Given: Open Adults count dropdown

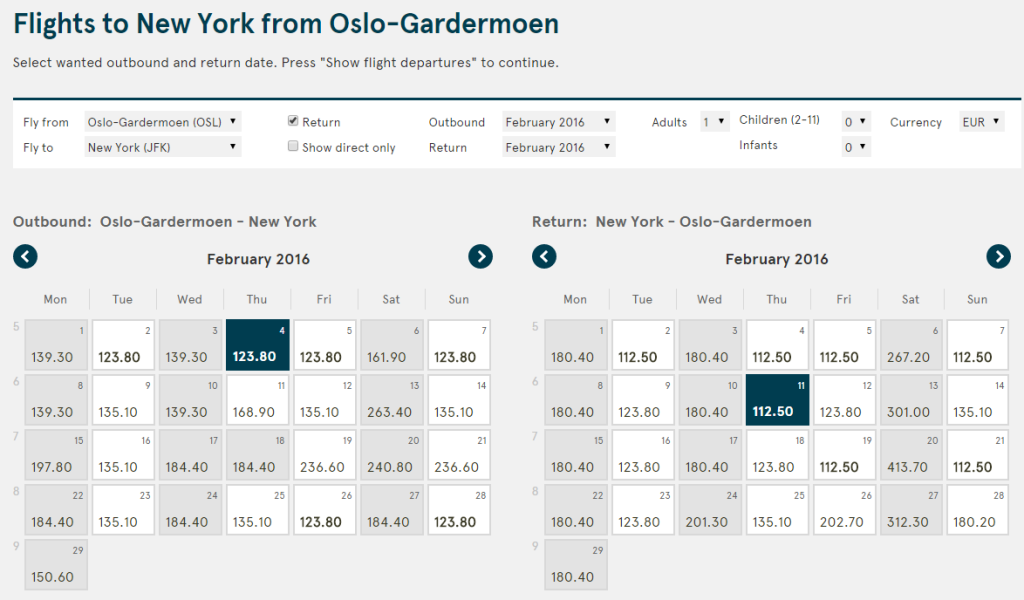Looking at the screenshot, I should click(714, 121).
